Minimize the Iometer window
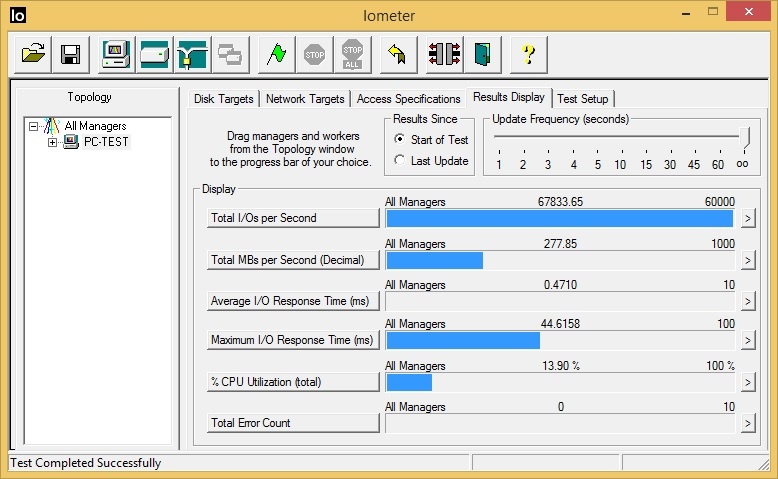Image resolution: width=778 pixels, height=479 pixels. 686,13
